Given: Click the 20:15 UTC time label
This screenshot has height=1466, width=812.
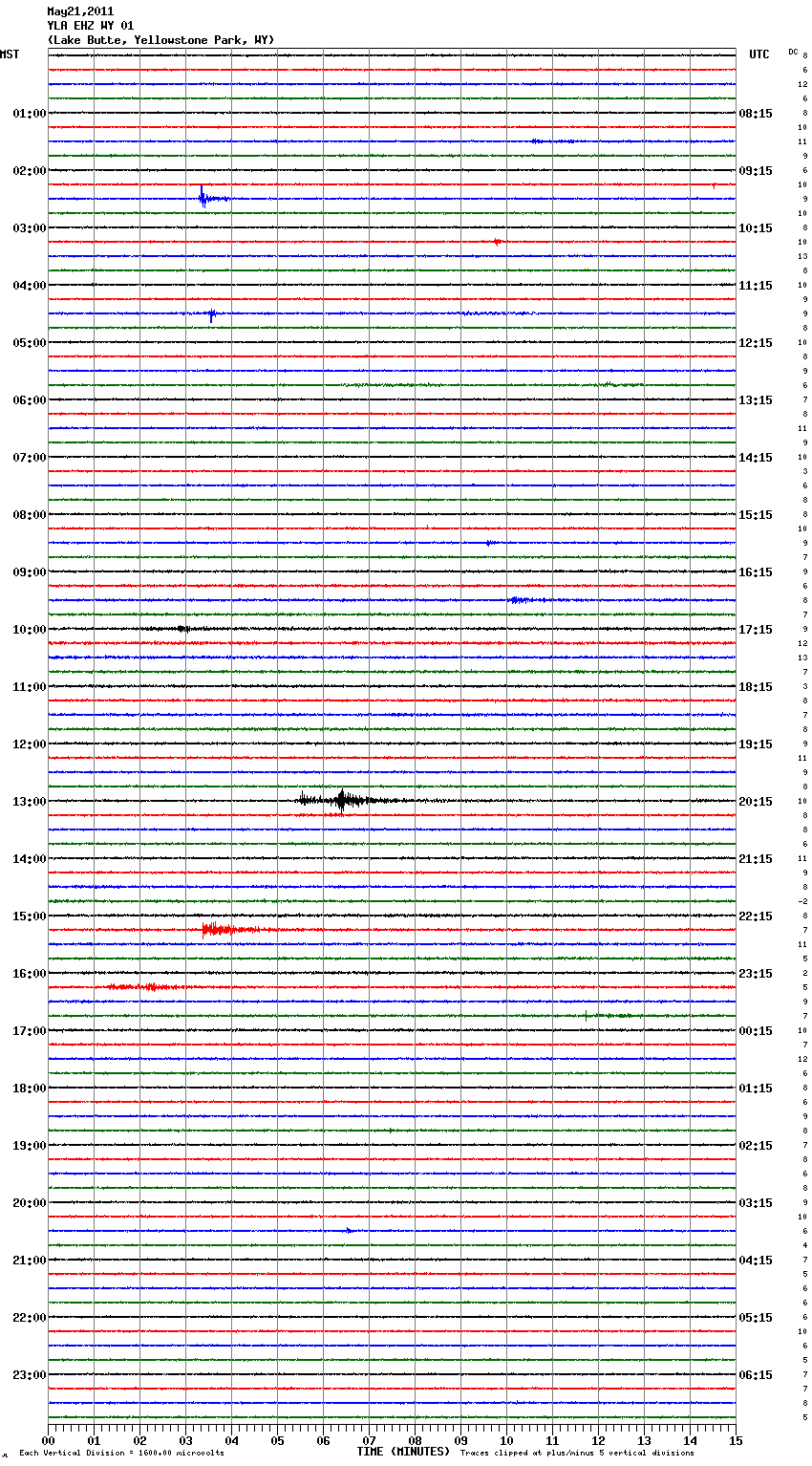Looking at the screenshot, I should (x=756, y=802).
